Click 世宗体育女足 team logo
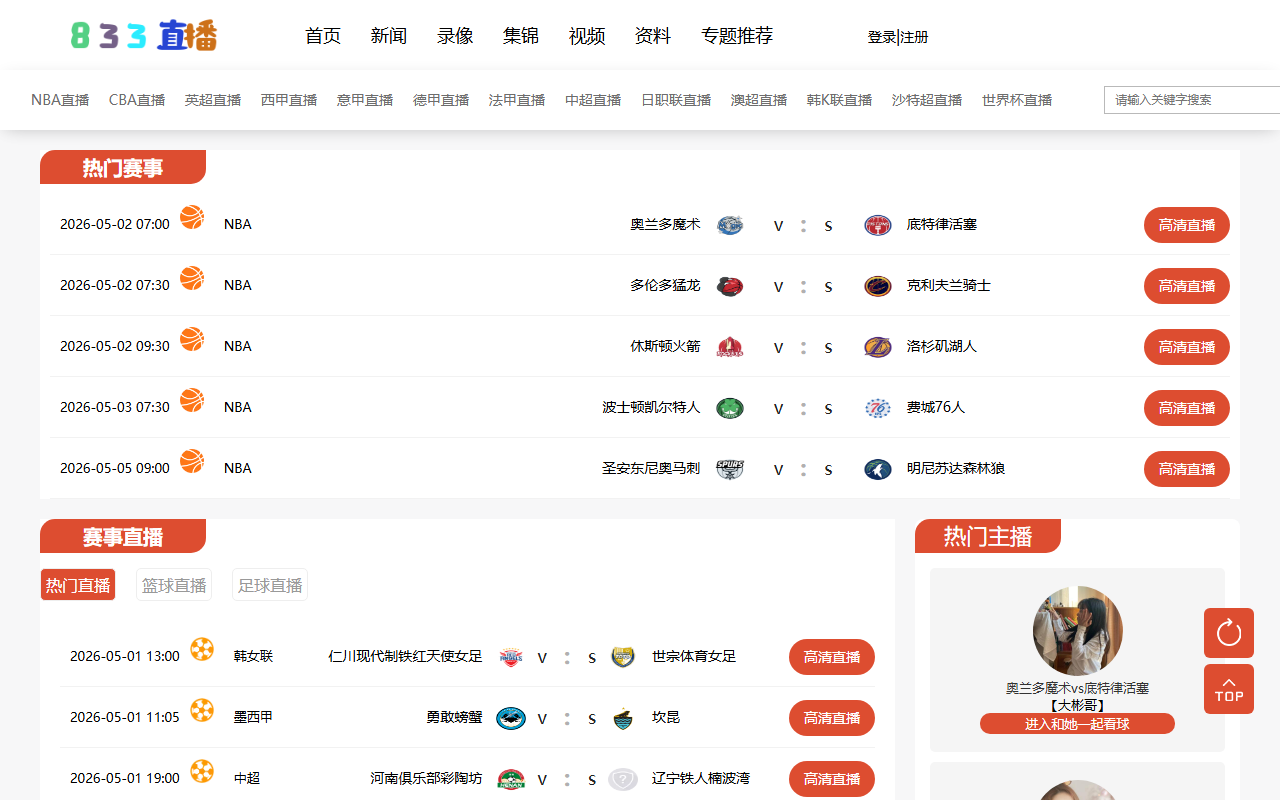 623,657
